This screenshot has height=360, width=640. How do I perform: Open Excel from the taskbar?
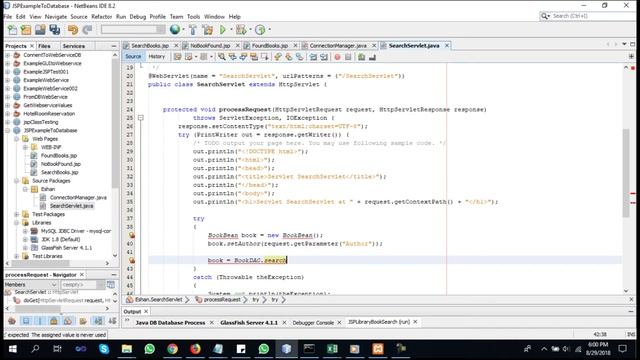(332, 349)
